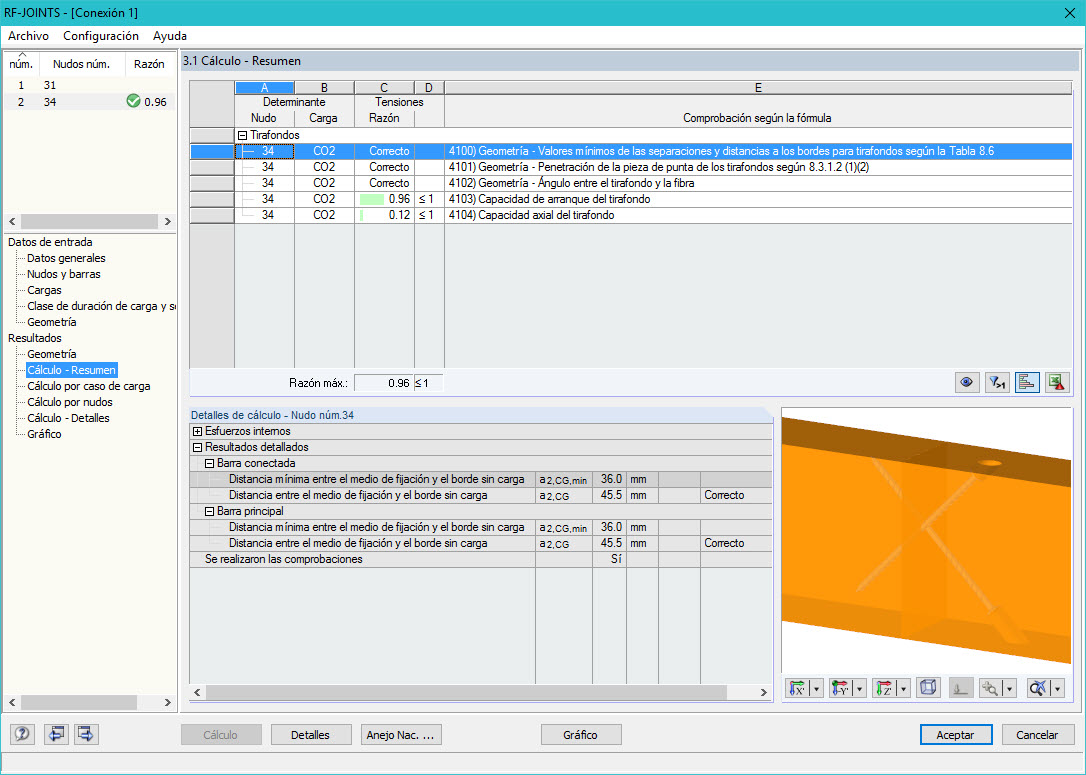The width and height of the screenshot is (1086, 775).
Task: Click column E header
Action: (758, 87)
